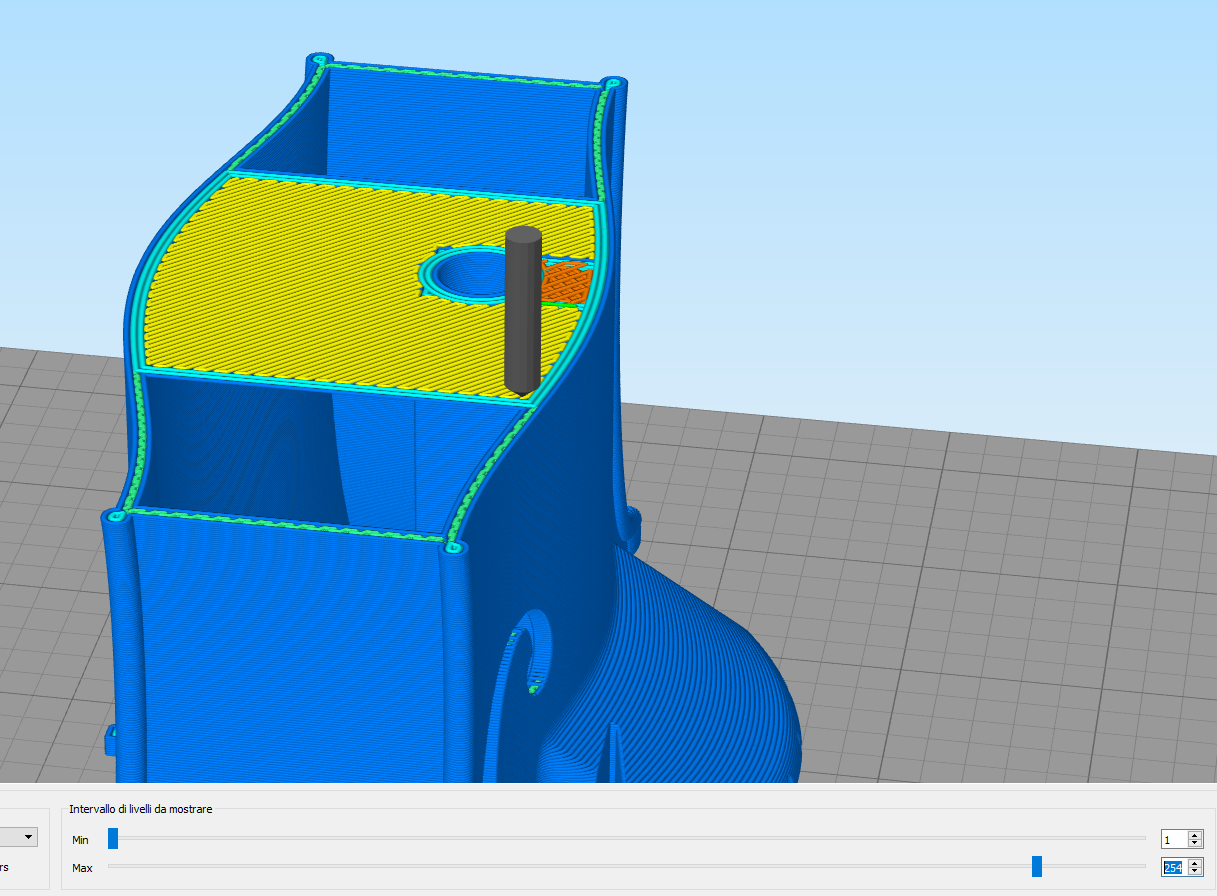This screenshot has height=896, width=1217.
Task: Decrease the Max layer with down arrow
Action: 1195,872
